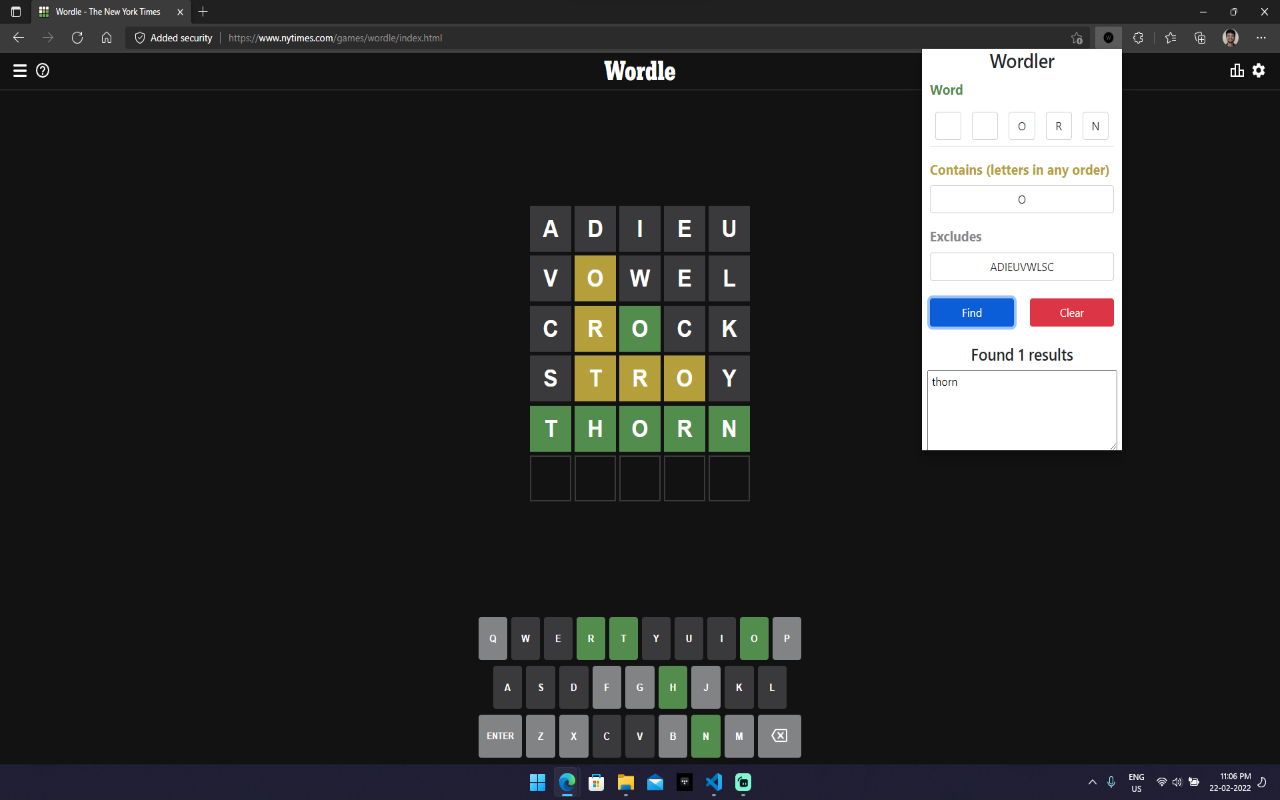Select the green R key on the keyboard
1280x800 pixels.
pos(590,638)
